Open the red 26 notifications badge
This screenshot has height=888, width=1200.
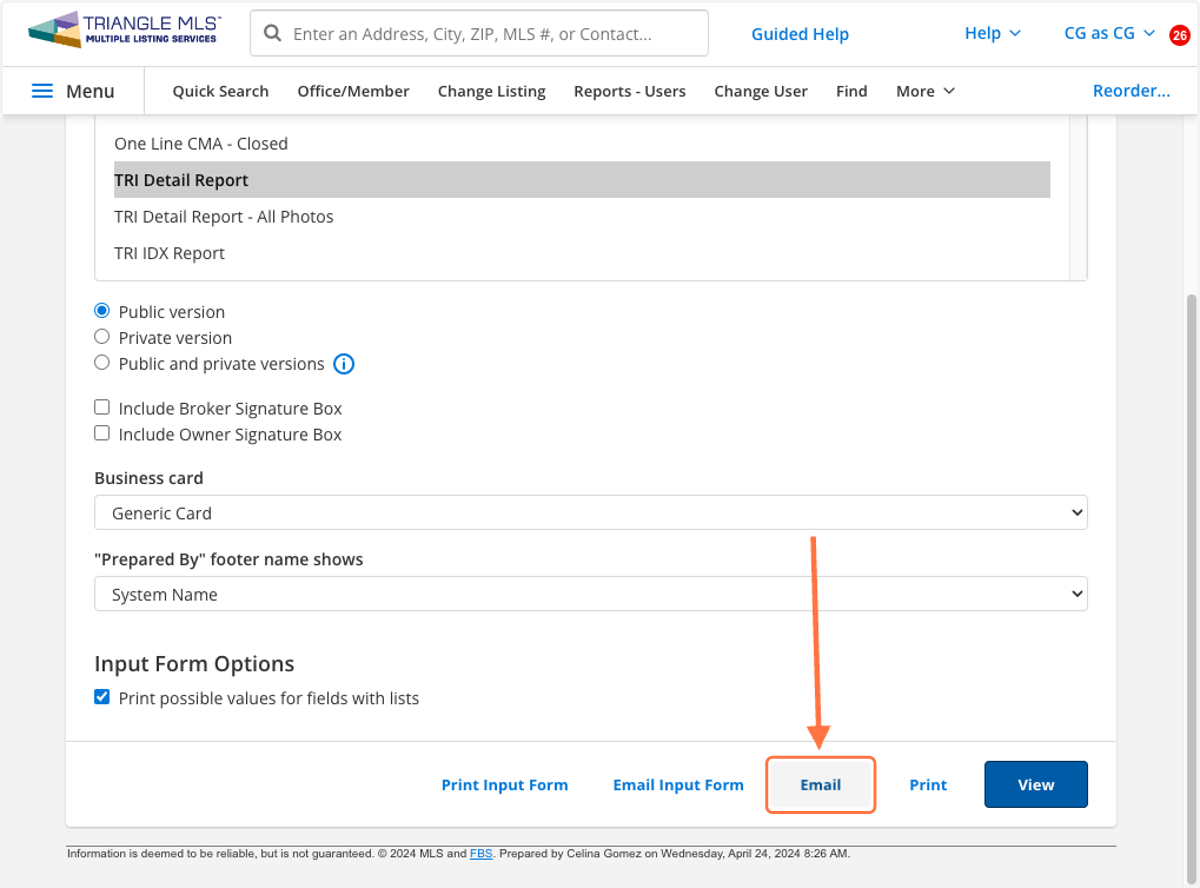coord(1179,35)
